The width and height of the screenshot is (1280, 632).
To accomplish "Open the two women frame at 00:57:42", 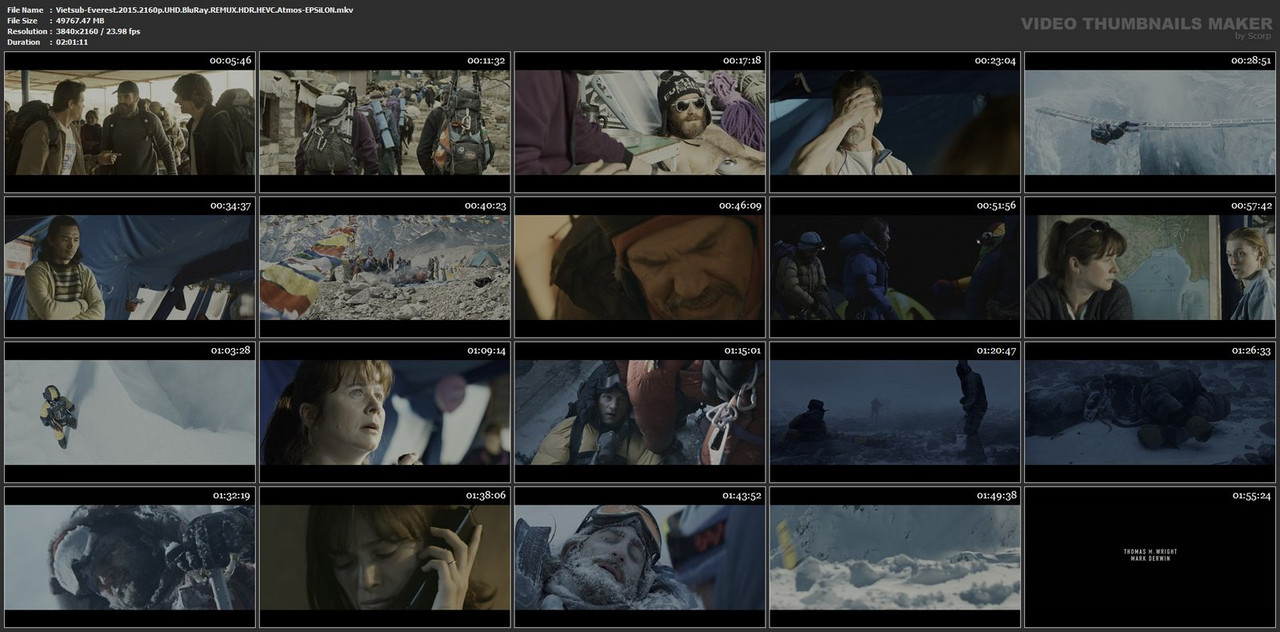I will 1150,267.
